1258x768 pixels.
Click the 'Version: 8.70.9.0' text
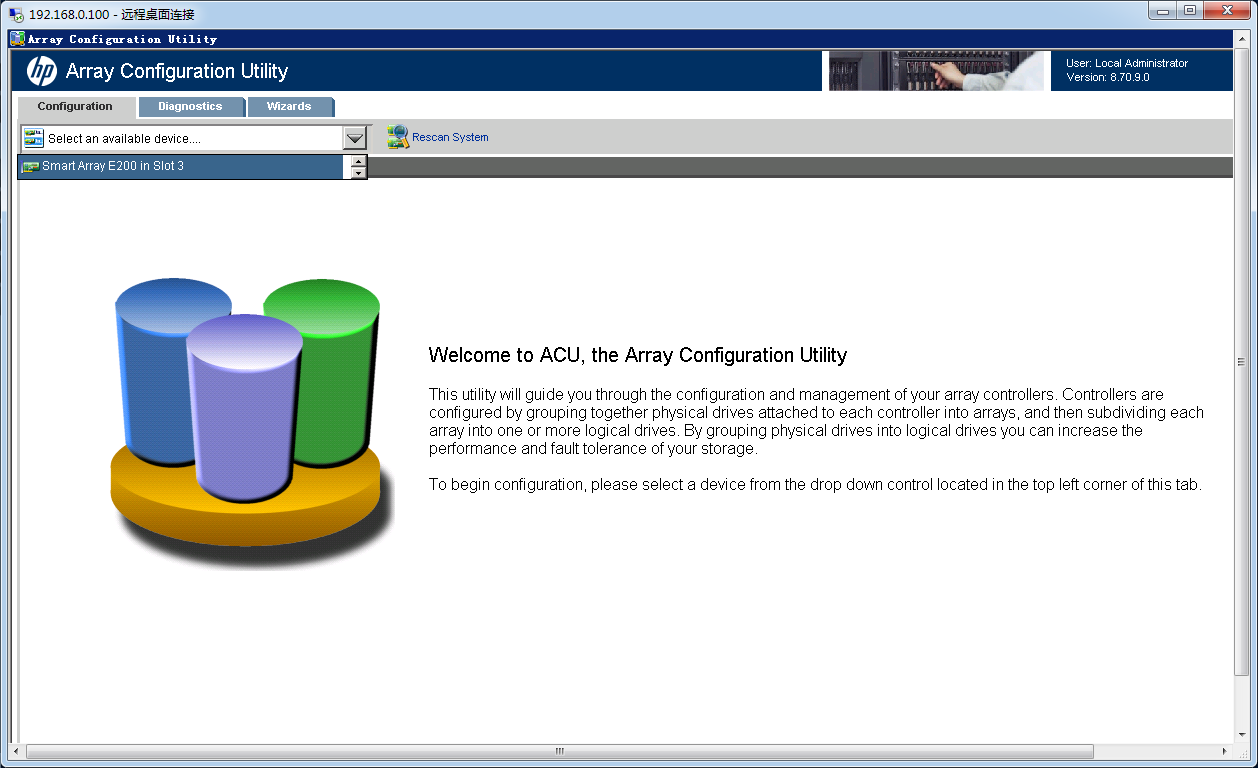pyautogui.click(x=1108, y=77)
